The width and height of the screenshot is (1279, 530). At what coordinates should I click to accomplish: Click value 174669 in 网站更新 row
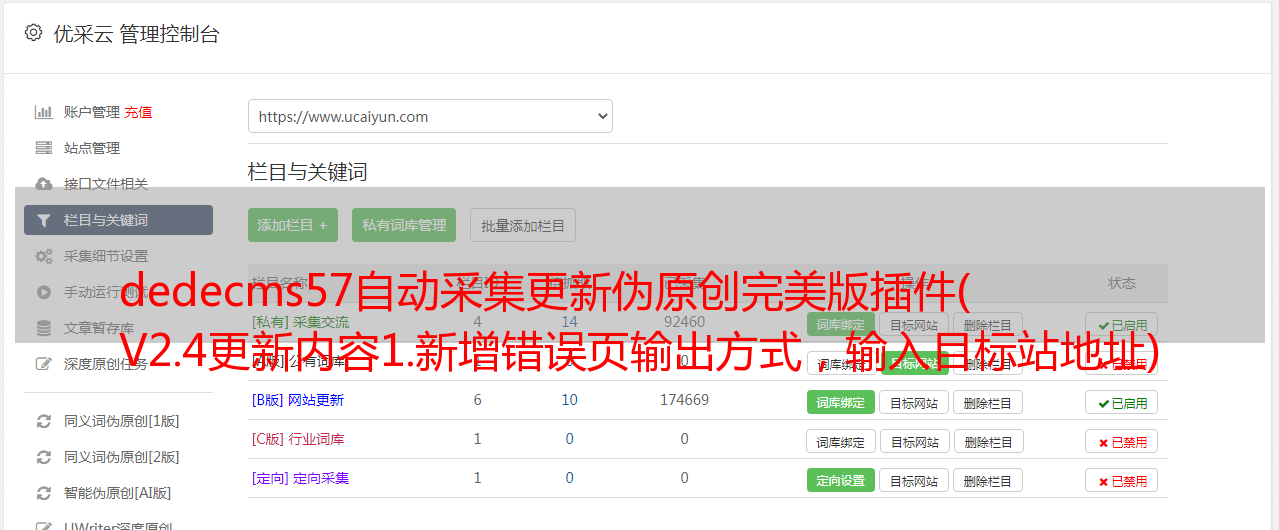pyautogui.click(x=684, y=400)
